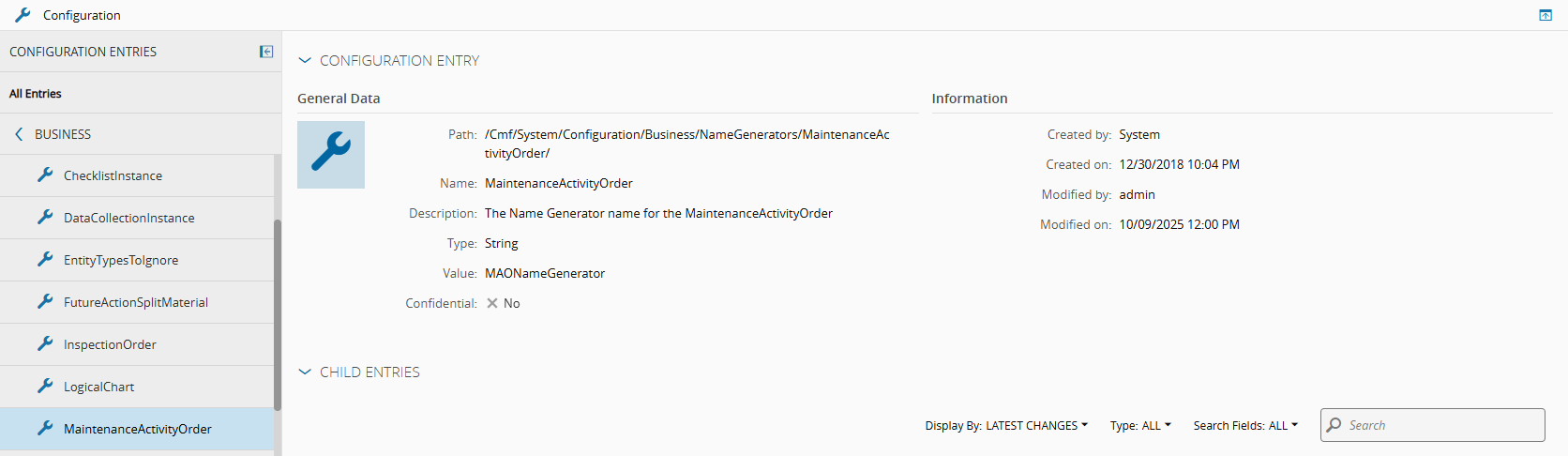Image resolution: width=1568 pixels, height=456 pixels.
Task: Open the InspectionOrder entry
Action: pos(110,344)
